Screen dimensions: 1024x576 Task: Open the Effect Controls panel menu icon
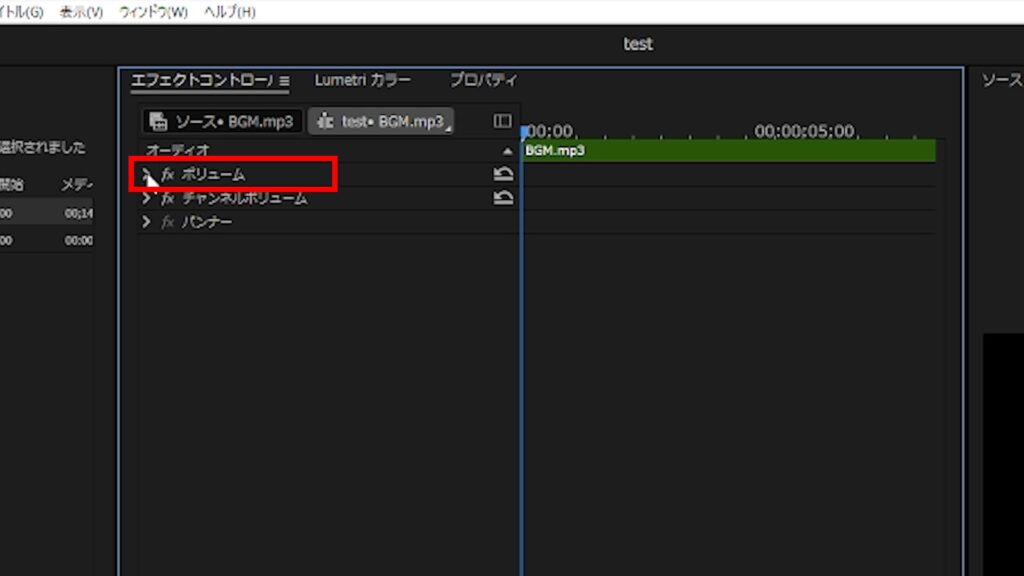pyautogui.click(x=284, y=81)
